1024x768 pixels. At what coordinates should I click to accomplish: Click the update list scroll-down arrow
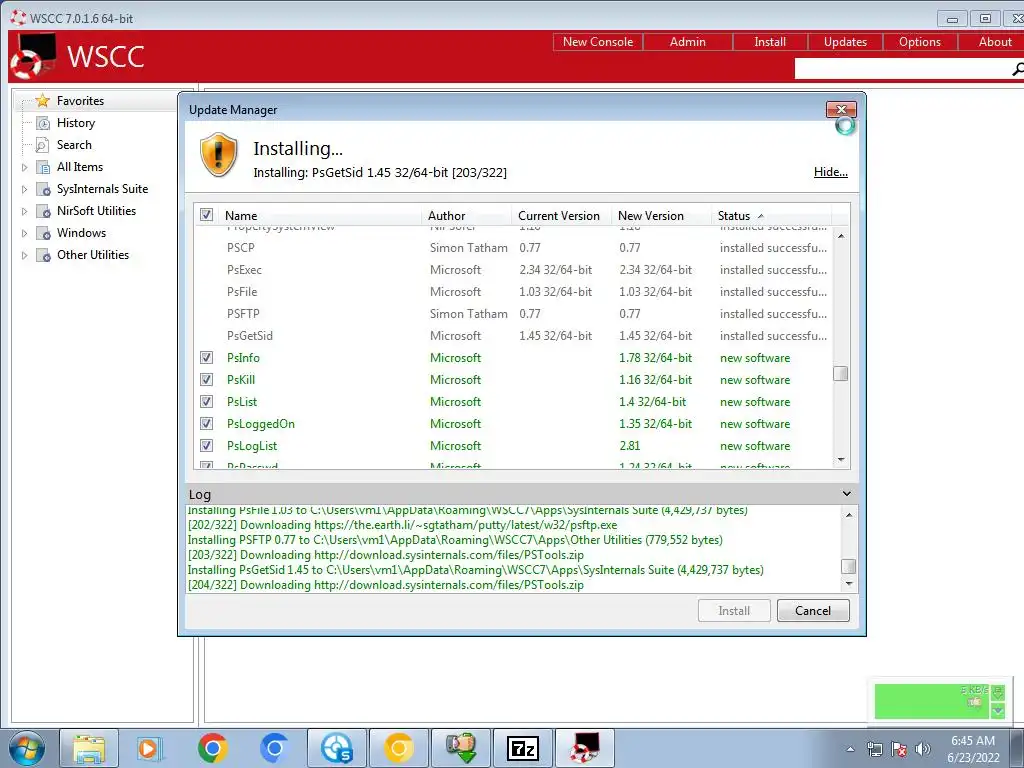[x=840, y=460]
